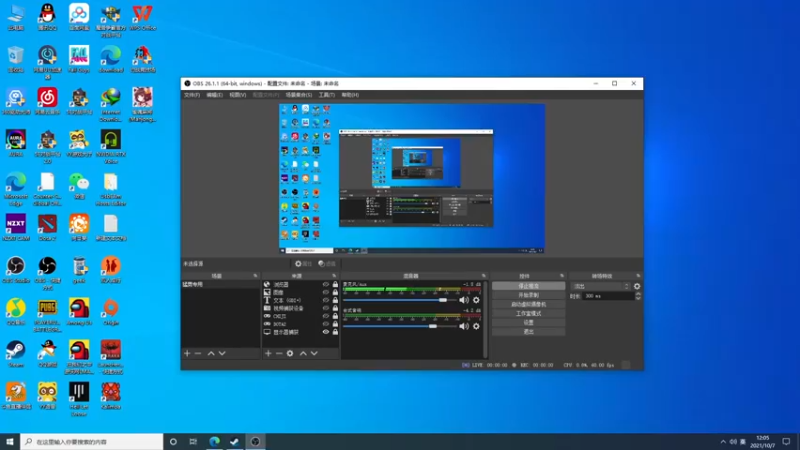Screen dimensions: 800x450
Task: Open the 工具(T) menu
Action: click(x=327, y=95)
